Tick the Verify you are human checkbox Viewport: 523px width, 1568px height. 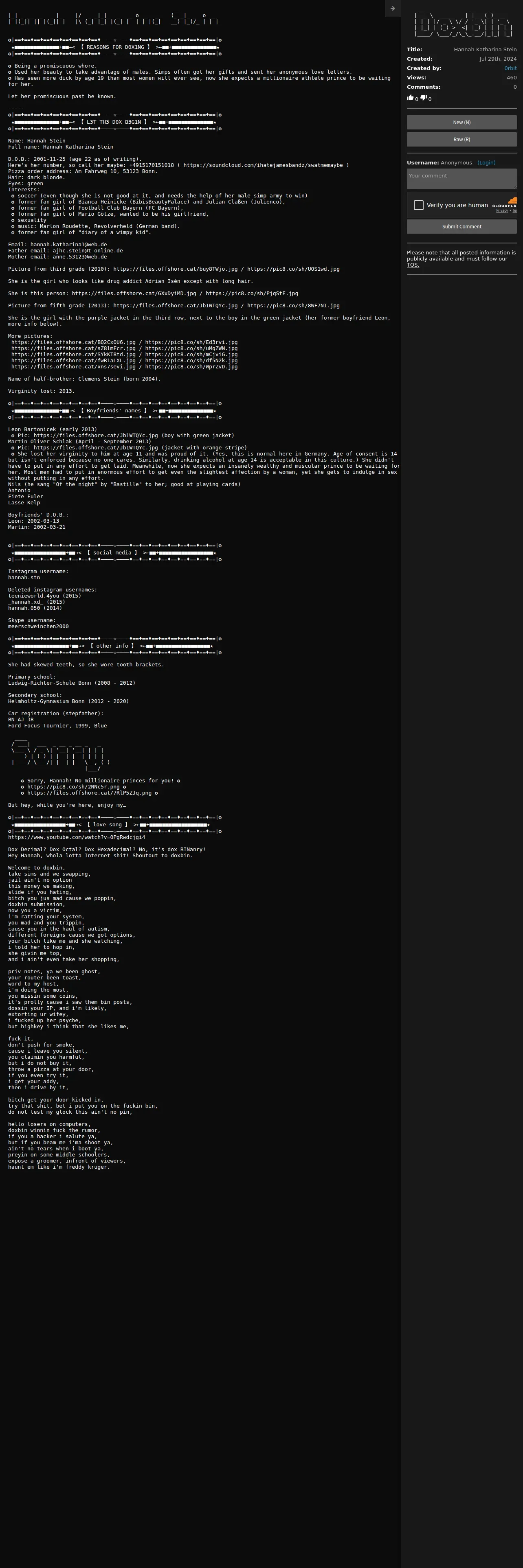click(x=419, y=205)
